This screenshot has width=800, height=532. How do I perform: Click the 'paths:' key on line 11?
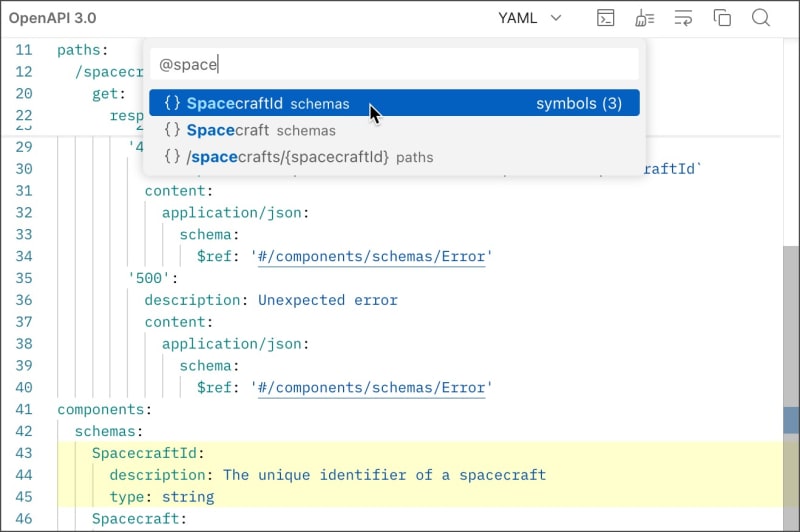(x=83, y=50)
